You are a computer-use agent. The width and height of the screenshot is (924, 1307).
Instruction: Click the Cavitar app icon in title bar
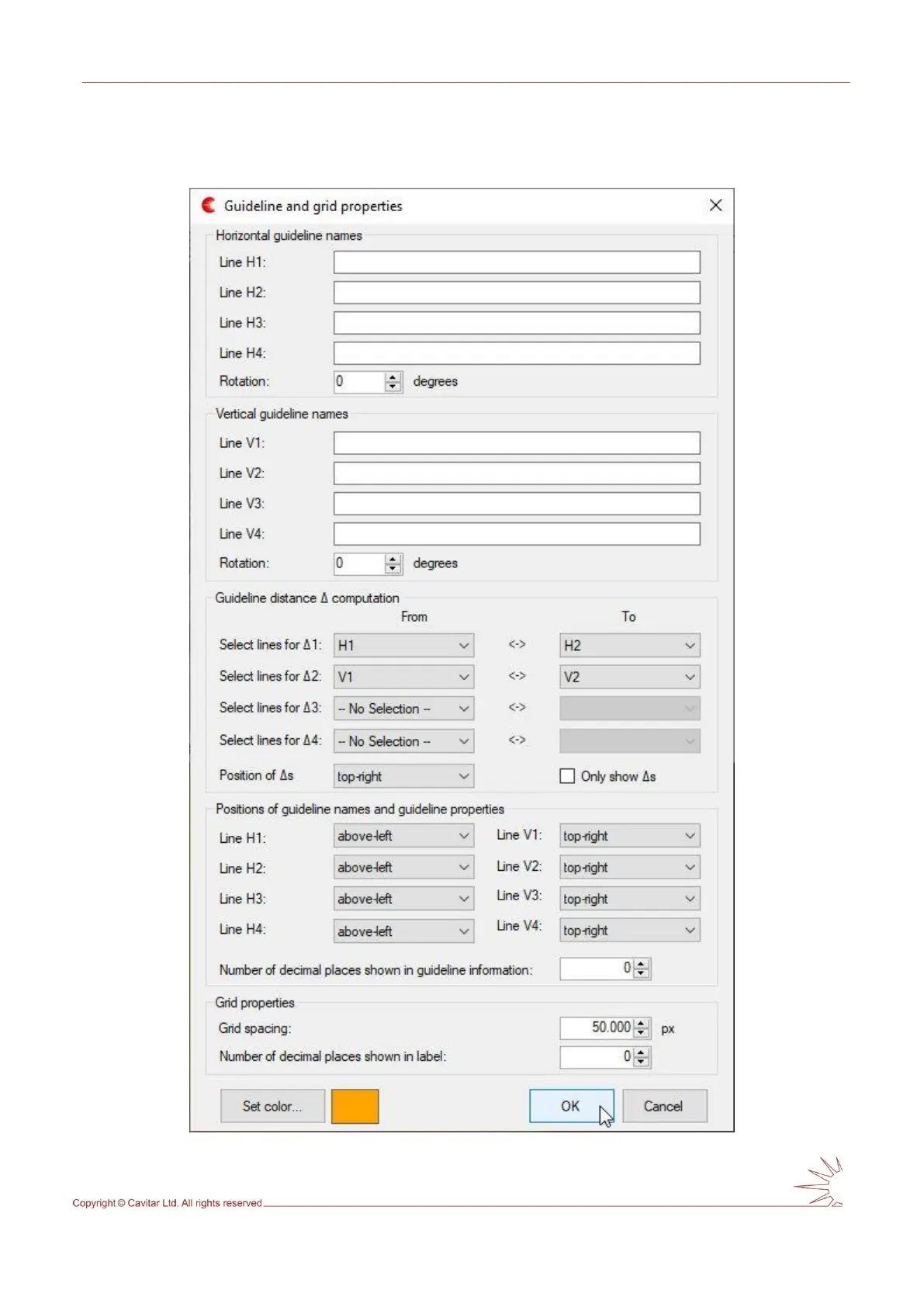(208, 205)
